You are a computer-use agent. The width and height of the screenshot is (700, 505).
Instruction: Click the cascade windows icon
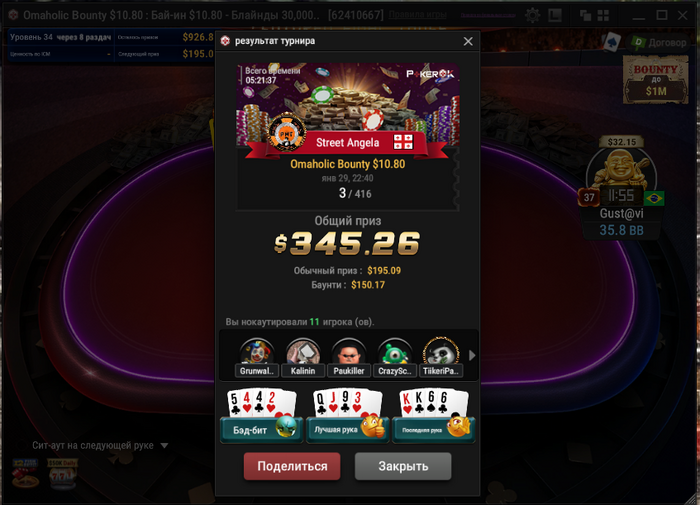(x=585, y=16)
